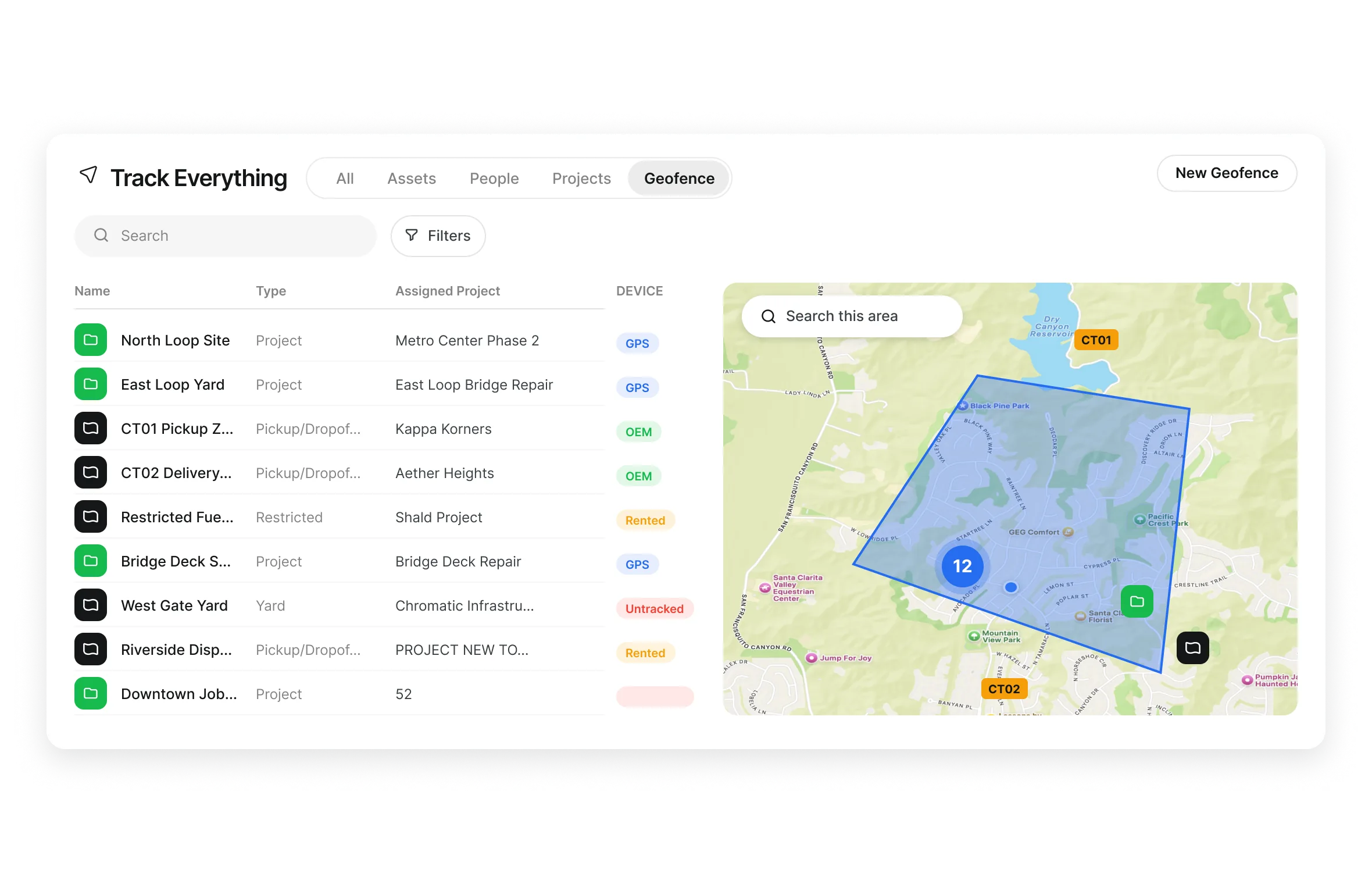Click the Track Everything navigation arrow icon
The width and height of the screenshot is (1372, 884).
[88, 175]
